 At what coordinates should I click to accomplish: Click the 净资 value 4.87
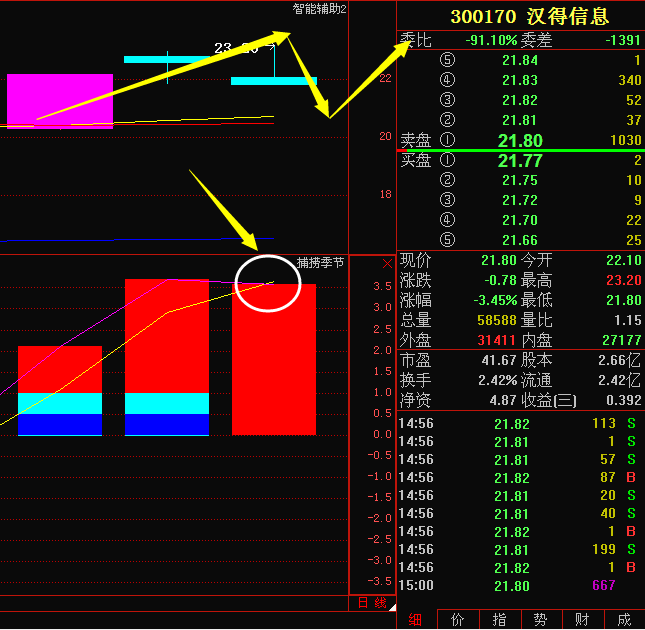503,401
